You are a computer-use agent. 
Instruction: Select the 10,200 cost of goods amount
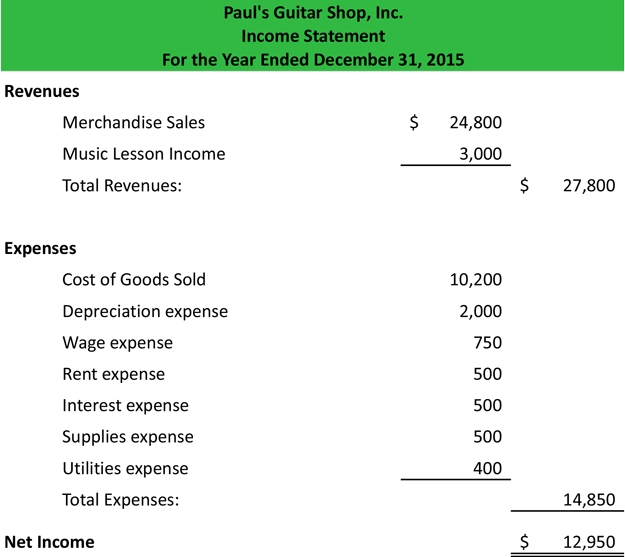(x=475, y=280)
